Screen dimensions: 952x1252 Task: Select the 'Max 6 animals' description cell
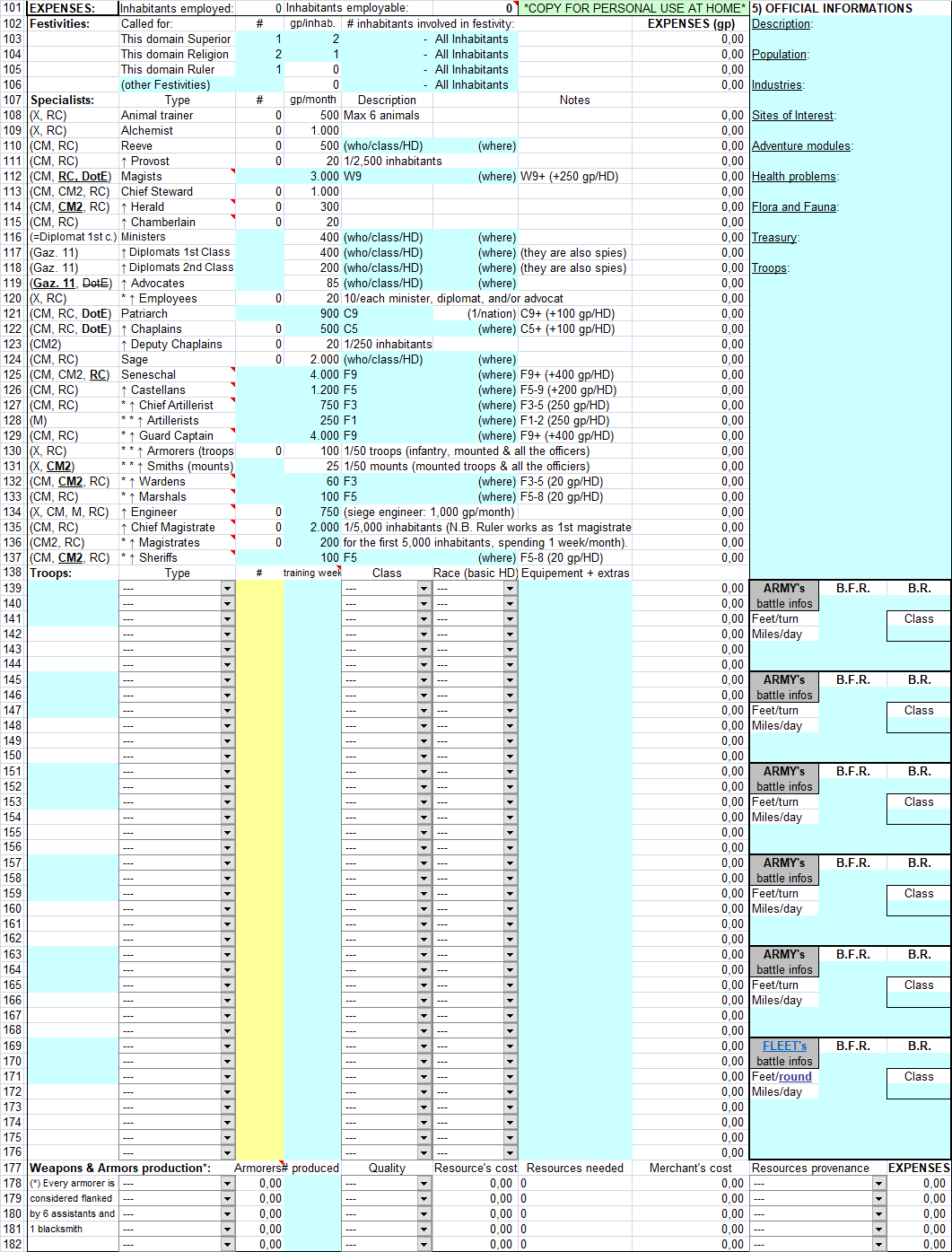tap(387, 116)
